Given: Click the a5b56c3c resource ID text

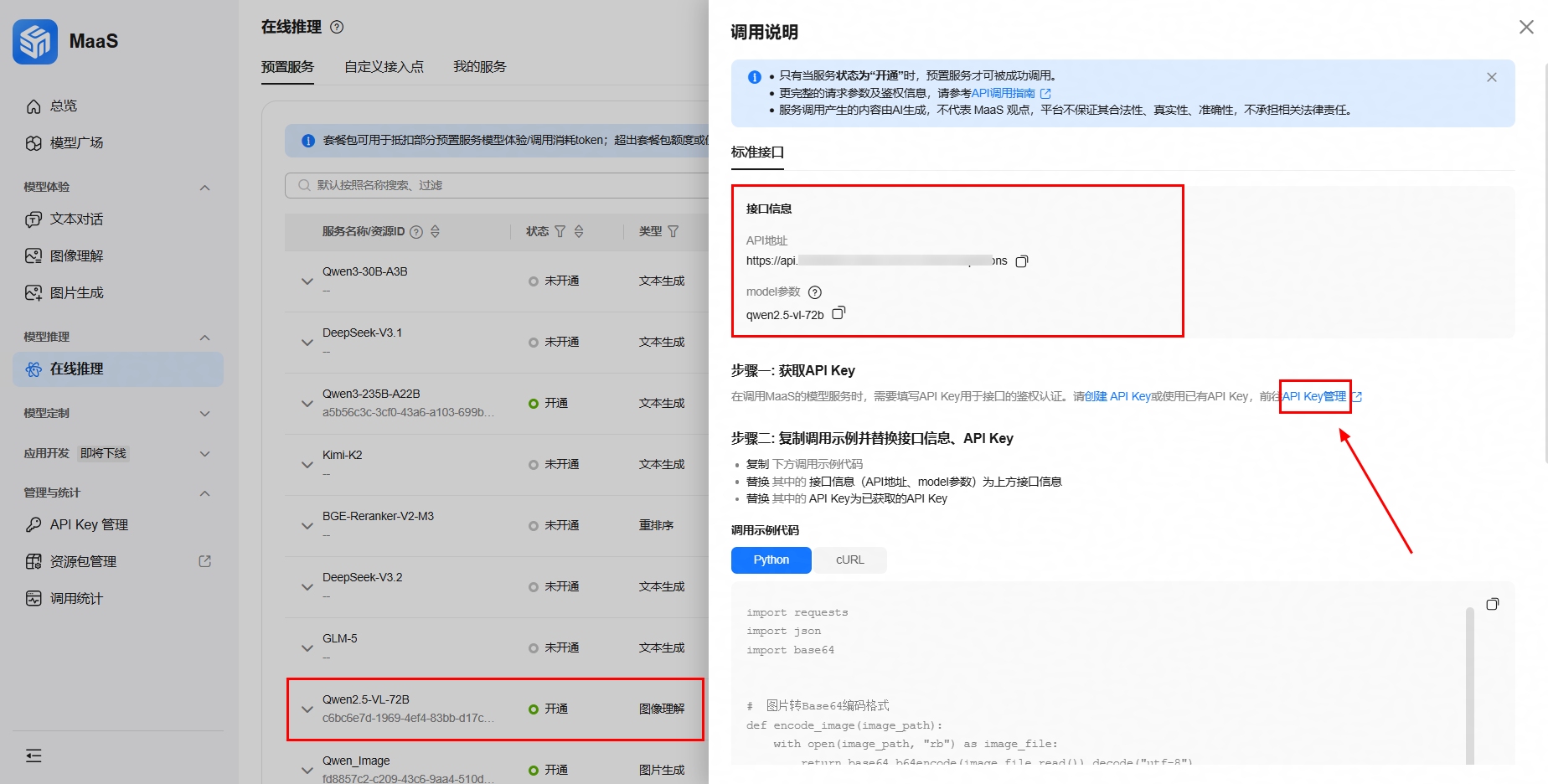Looking at the screenshot, I should (408, 412).
